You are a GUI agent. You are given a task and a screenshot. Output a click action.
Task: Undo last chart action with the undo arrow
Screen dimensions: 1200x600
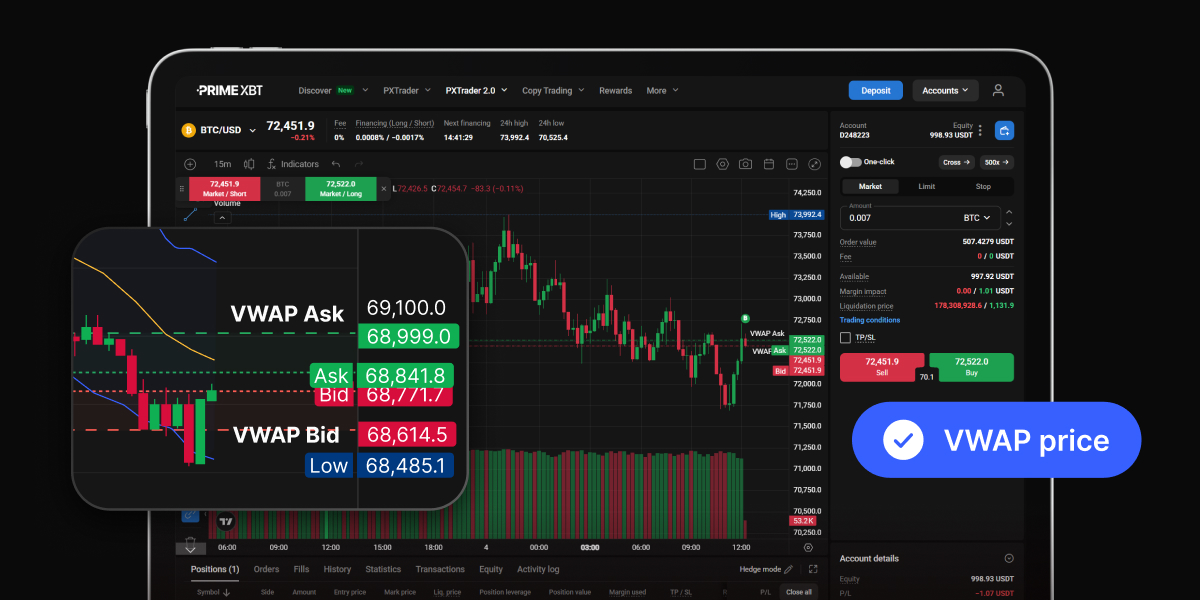[x=335, y=164]
